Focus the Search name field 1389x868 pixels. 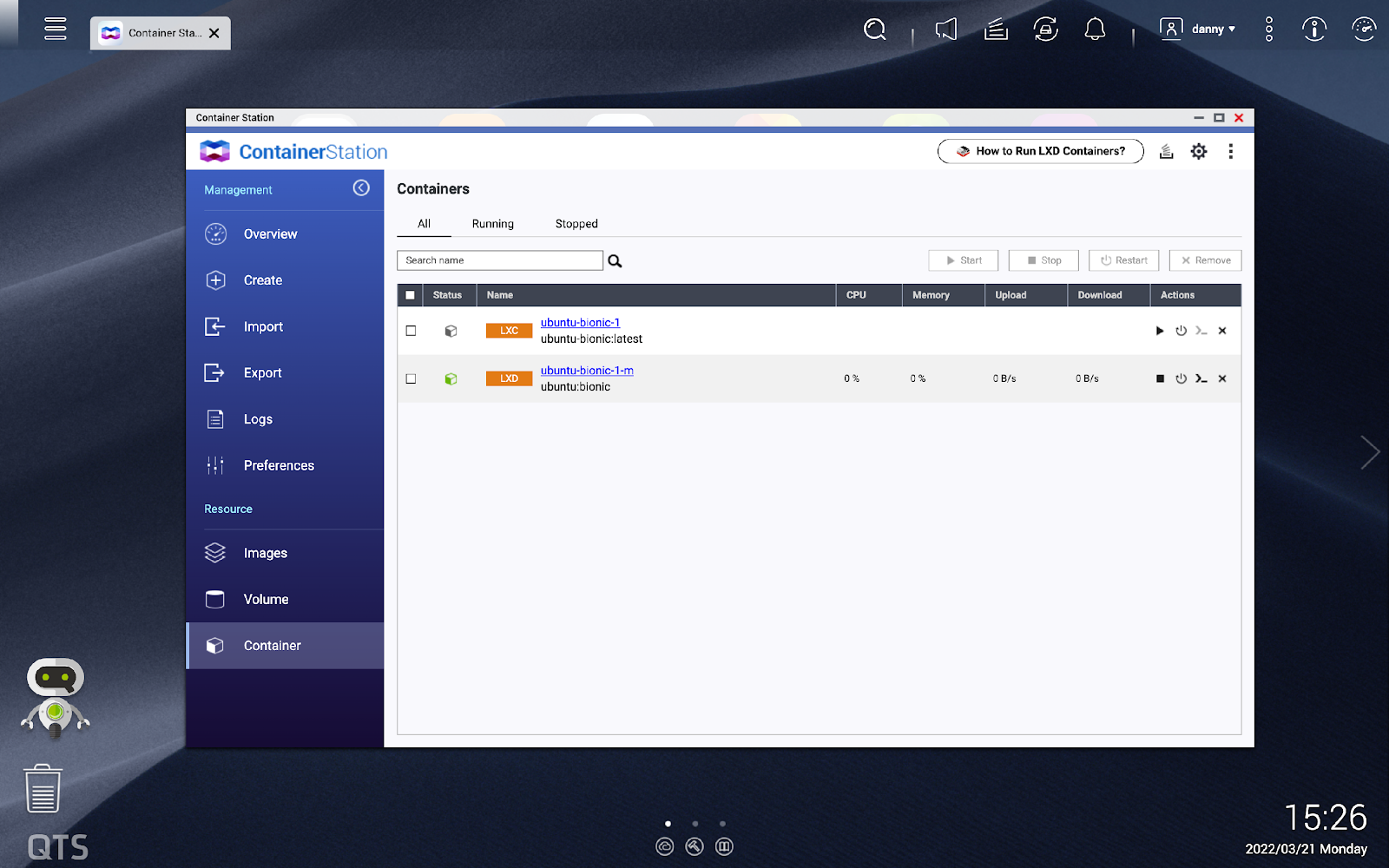click(x=500, y=260)
